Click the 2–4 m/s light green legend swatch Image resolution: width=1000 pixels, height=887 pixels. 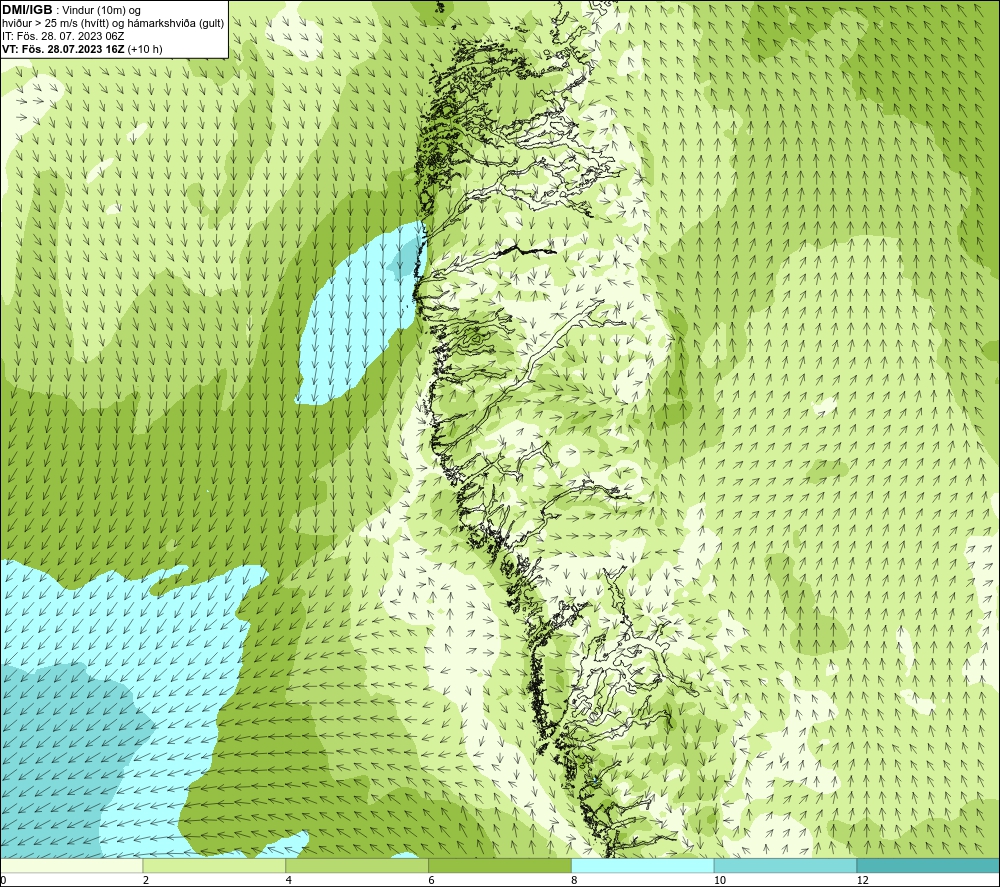pyautogui.click(x=214, y=865)
